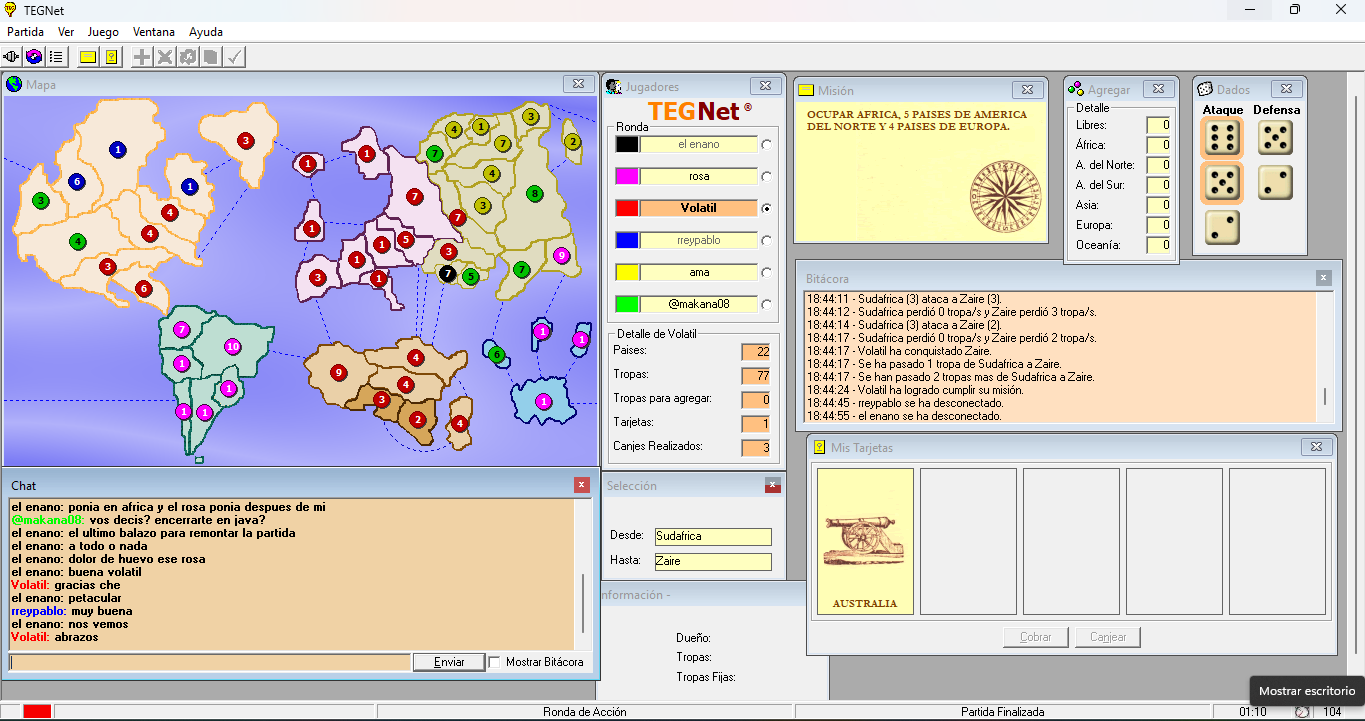Viewport: 1365px width, 721px height.
Task: Click in the chat message input field
Action: tap(210, 662)
